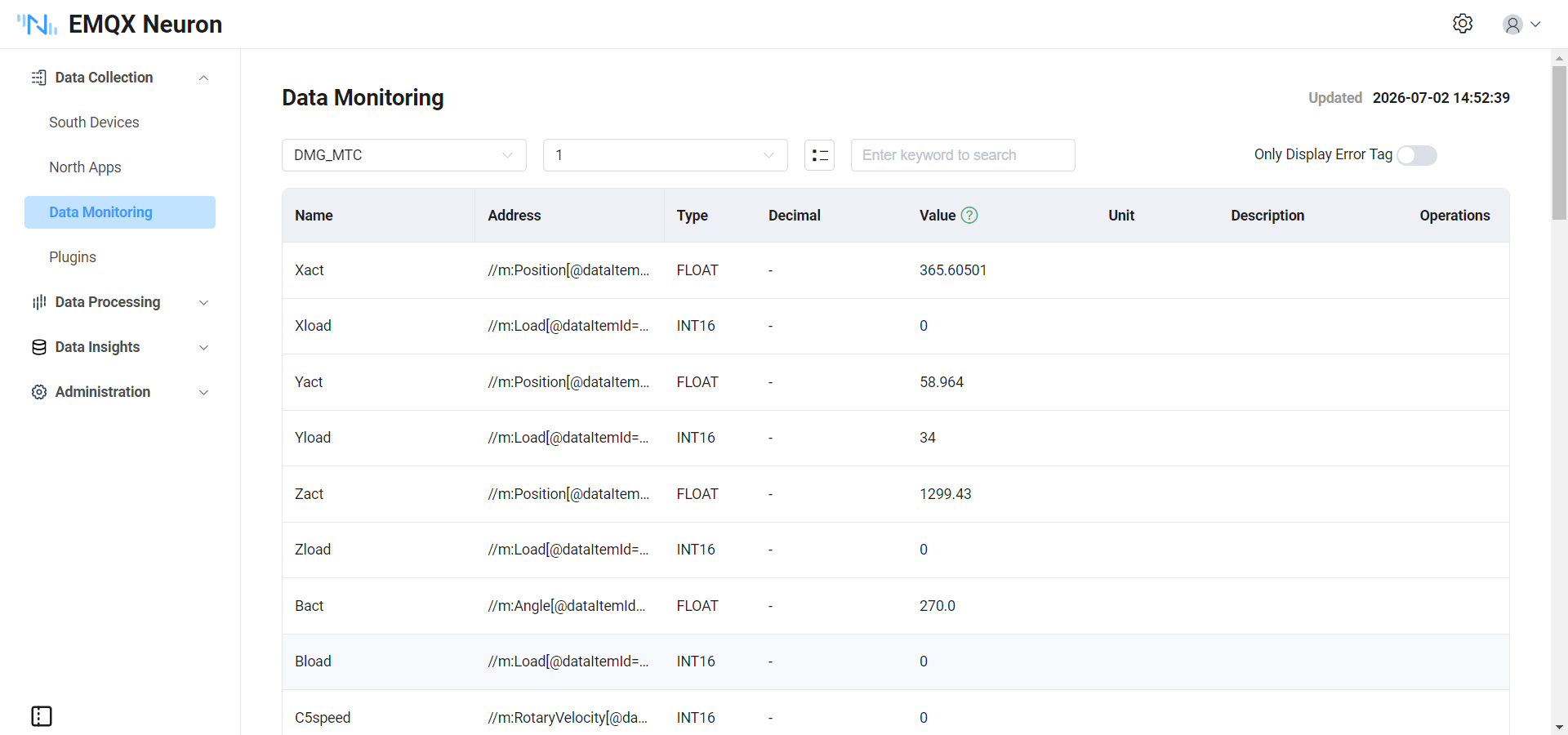
Task: Click the Description column header
Action: tap(1267, 216)
